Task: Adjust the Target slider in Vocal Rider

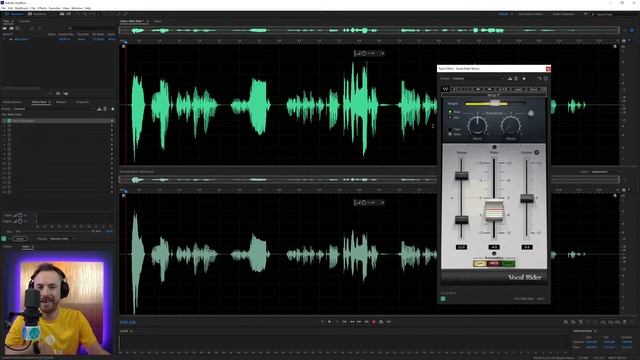Action: click(495, 103)
